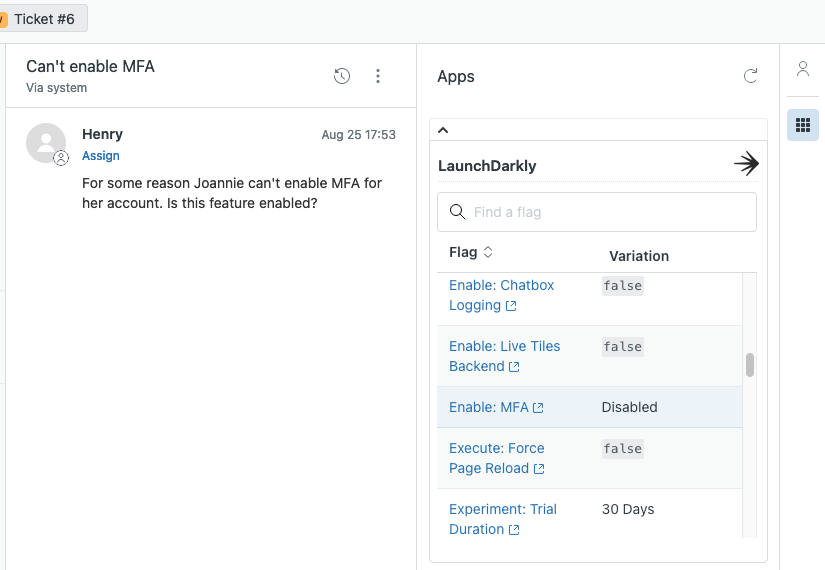Image resolution: width=825 pixels, height=570 pixels.
Task: Select the Apps grid sidebar icon
Action: click(802, 125)
